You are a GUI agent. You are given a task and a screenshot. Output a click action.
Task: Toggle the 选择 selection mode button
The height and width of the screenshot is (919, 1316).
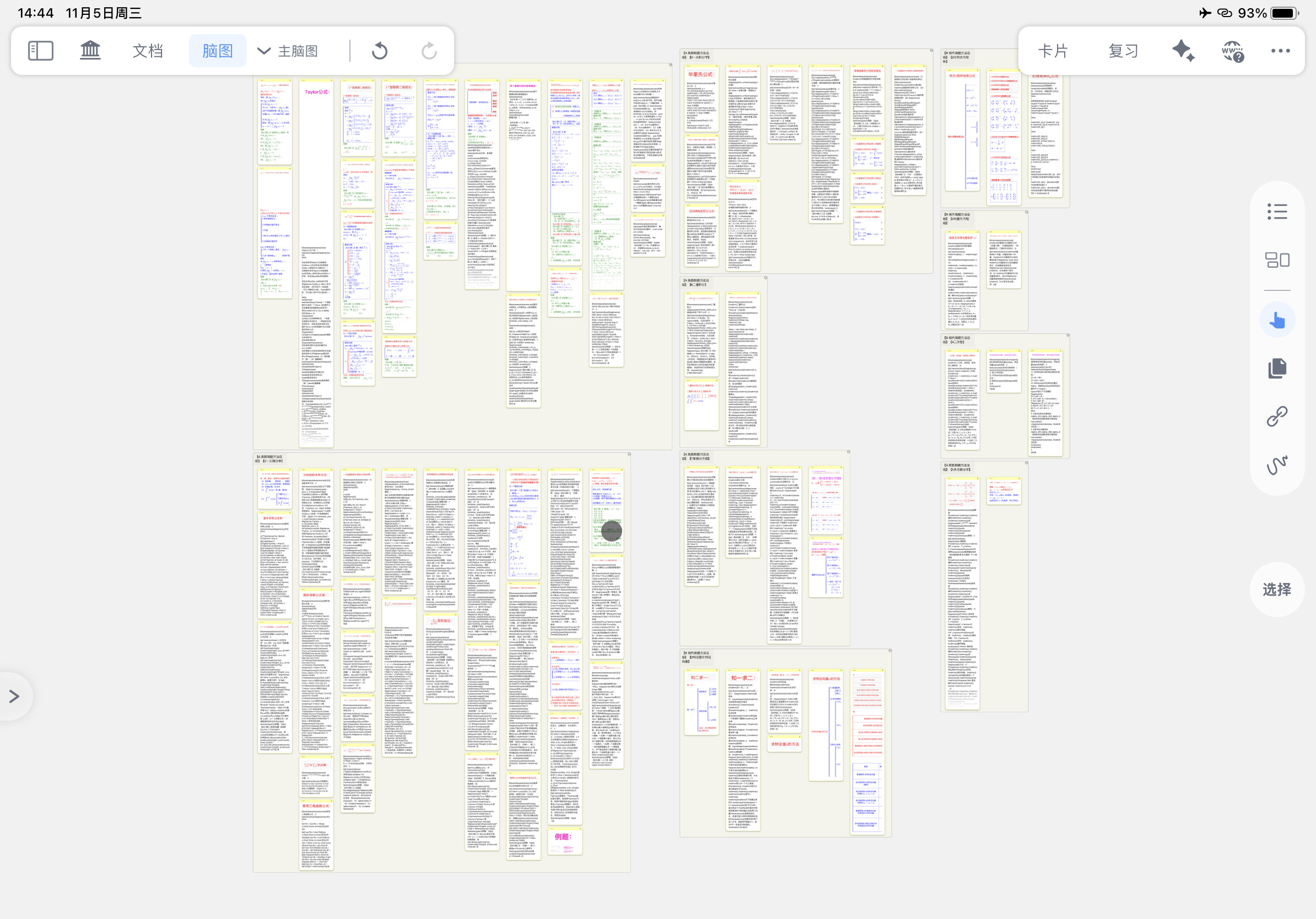(x=1277, y=590)
